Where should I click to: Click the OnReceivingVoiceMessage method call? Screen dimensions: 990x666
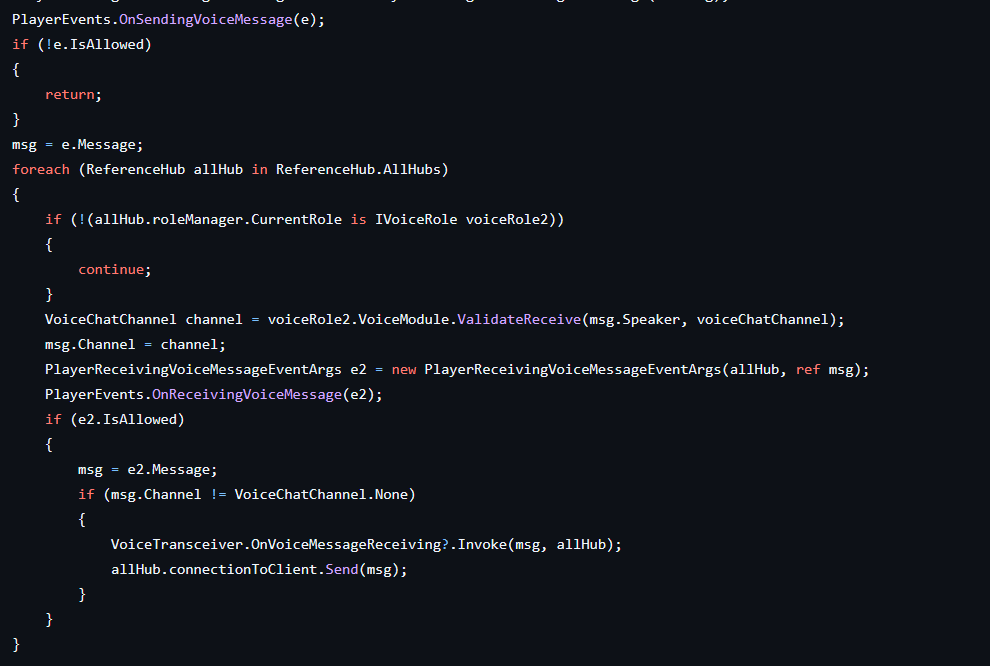point(247,395)
